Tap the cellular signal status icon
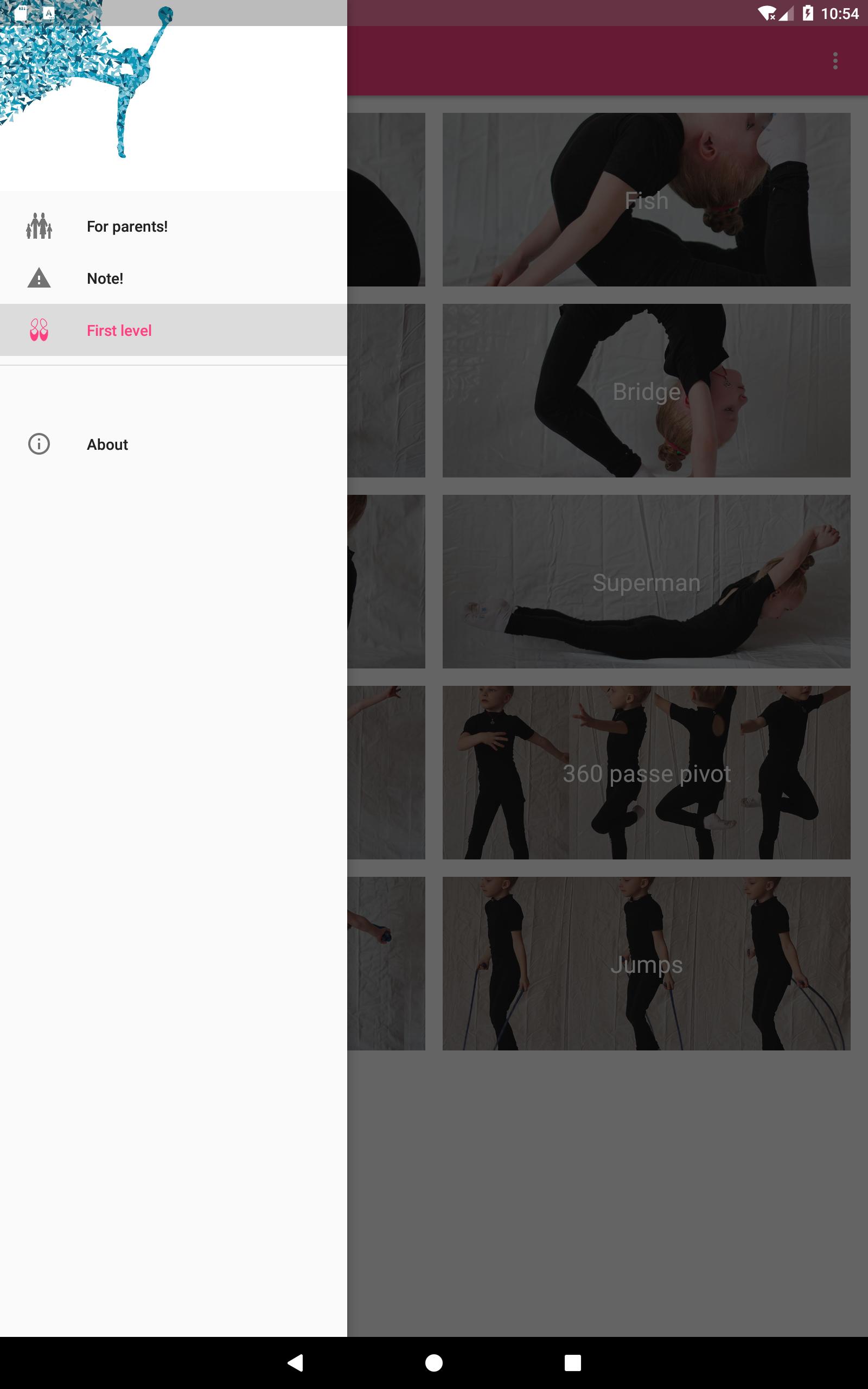Image resolution: width=868 pixels, height=1389 pixels. (x=787, y=13)
